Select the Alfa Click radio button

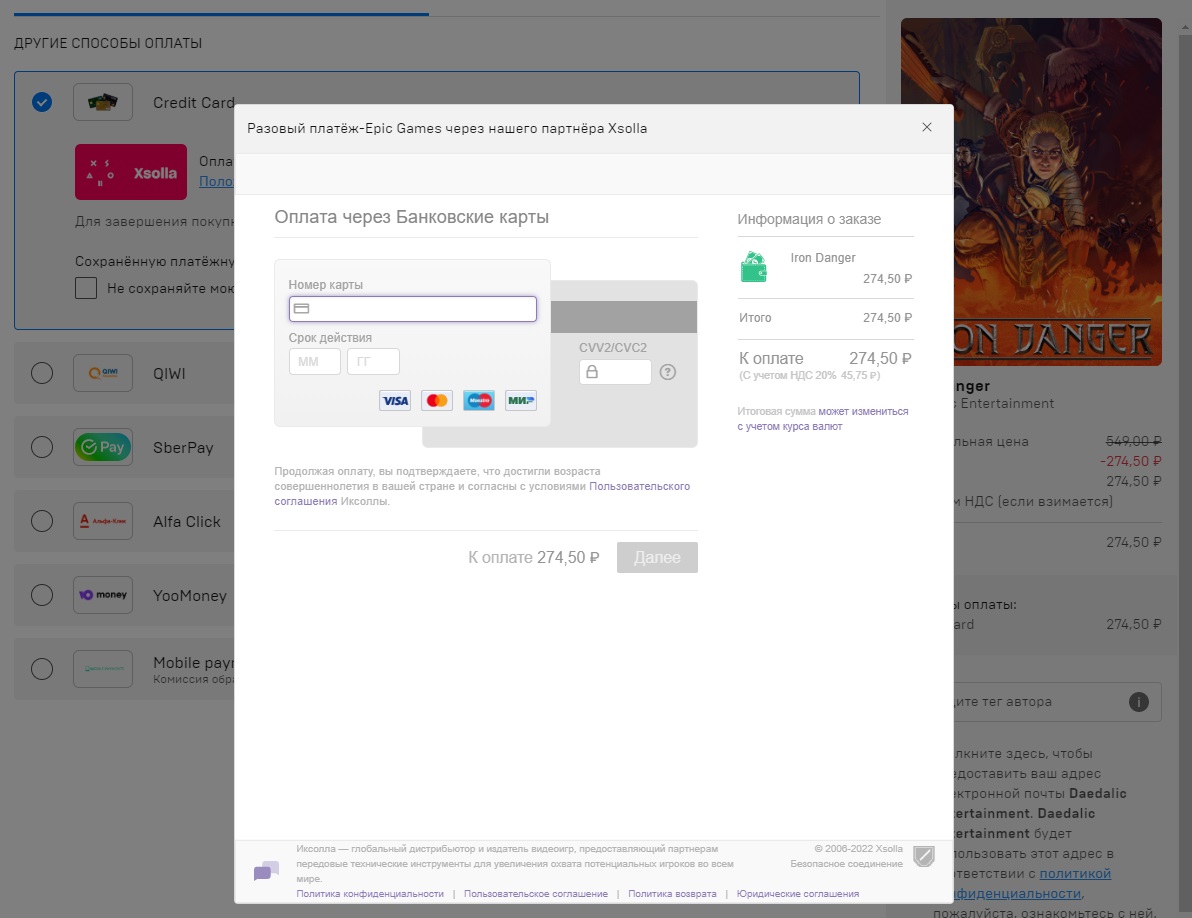(42, 521)
